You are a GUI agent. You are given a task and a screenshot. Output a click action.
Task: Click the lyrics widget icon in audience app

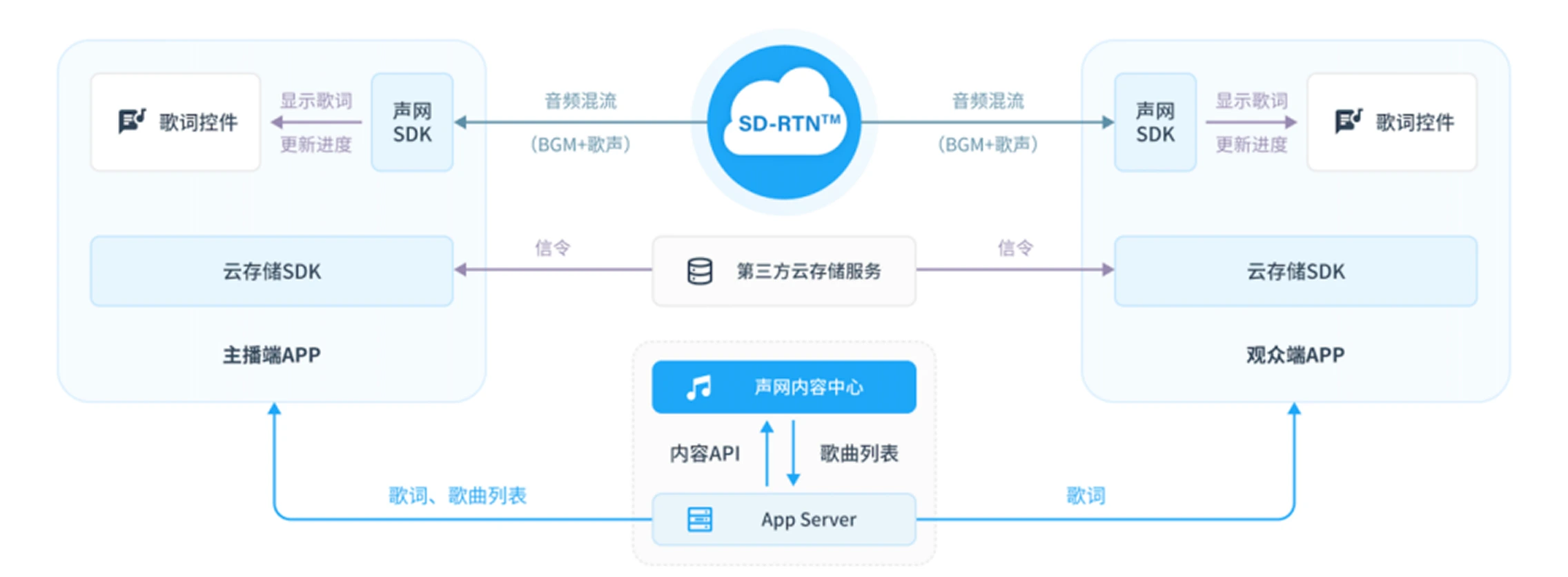[x=1349, y=121]
